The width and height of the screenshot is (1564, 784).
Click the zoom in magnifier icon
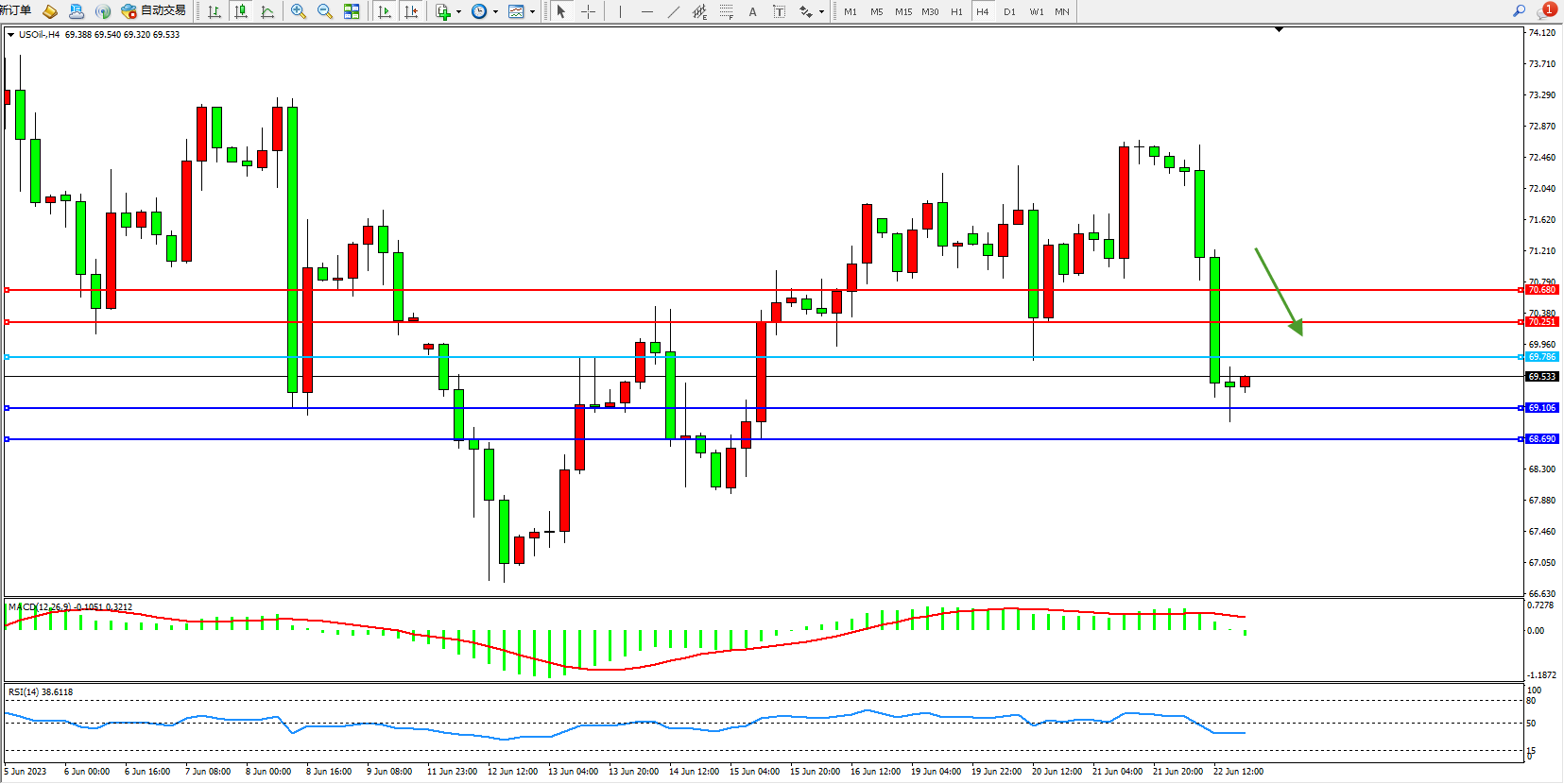pyautogui.click(x=299, y=11)
